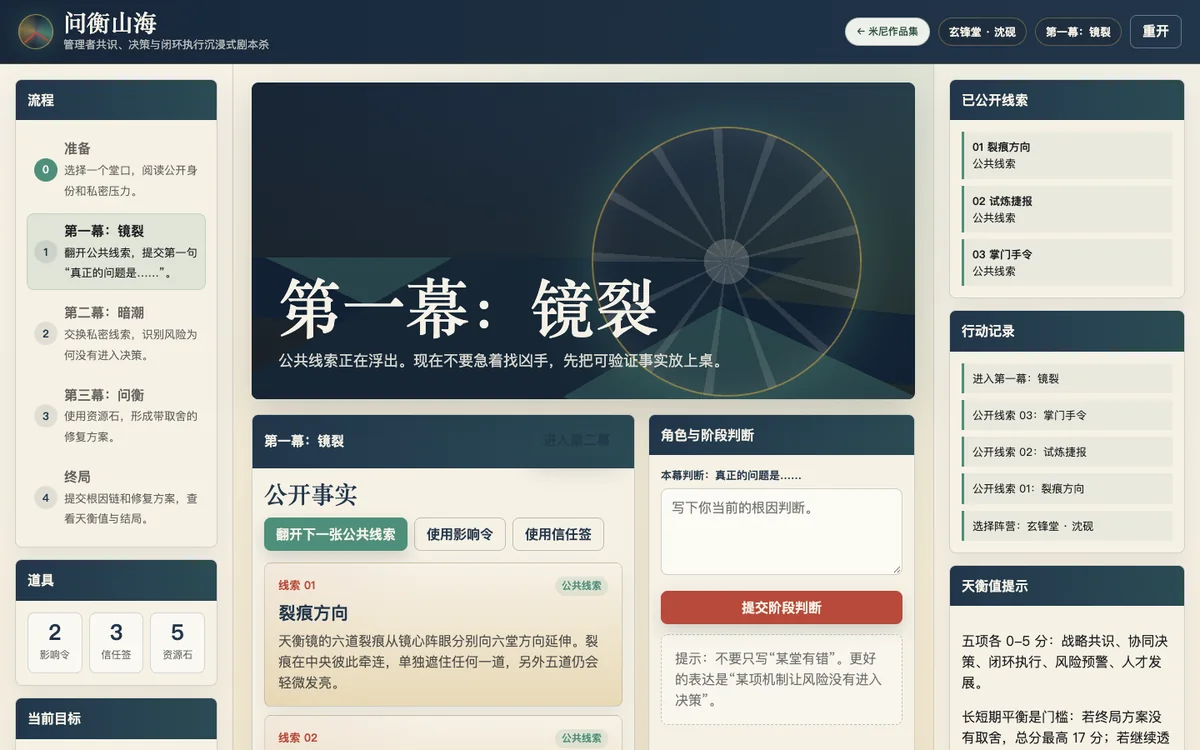Open revealed clue 02 试炼捷报

(1066, 209)
